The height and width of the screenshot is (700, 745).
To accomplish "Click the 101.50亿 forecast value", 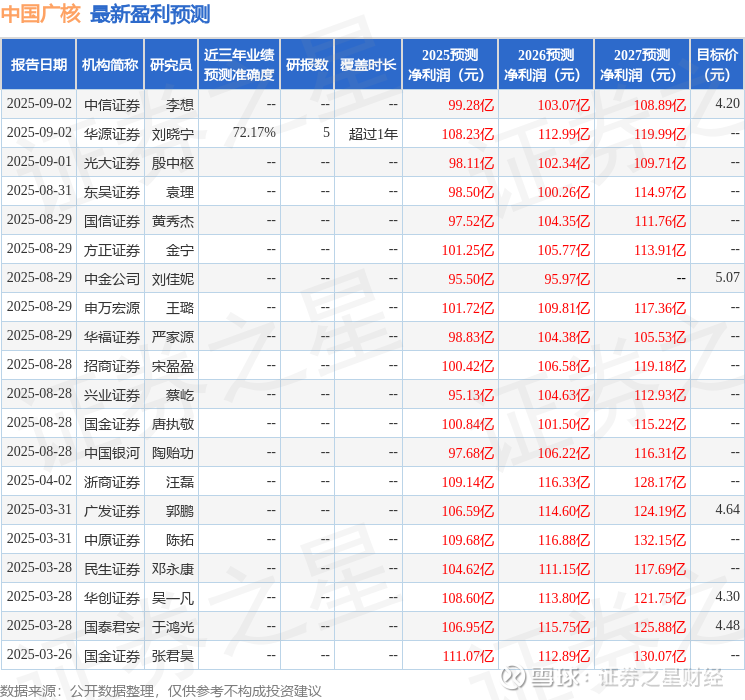I will pyautogui.click(x=564, y=424).
